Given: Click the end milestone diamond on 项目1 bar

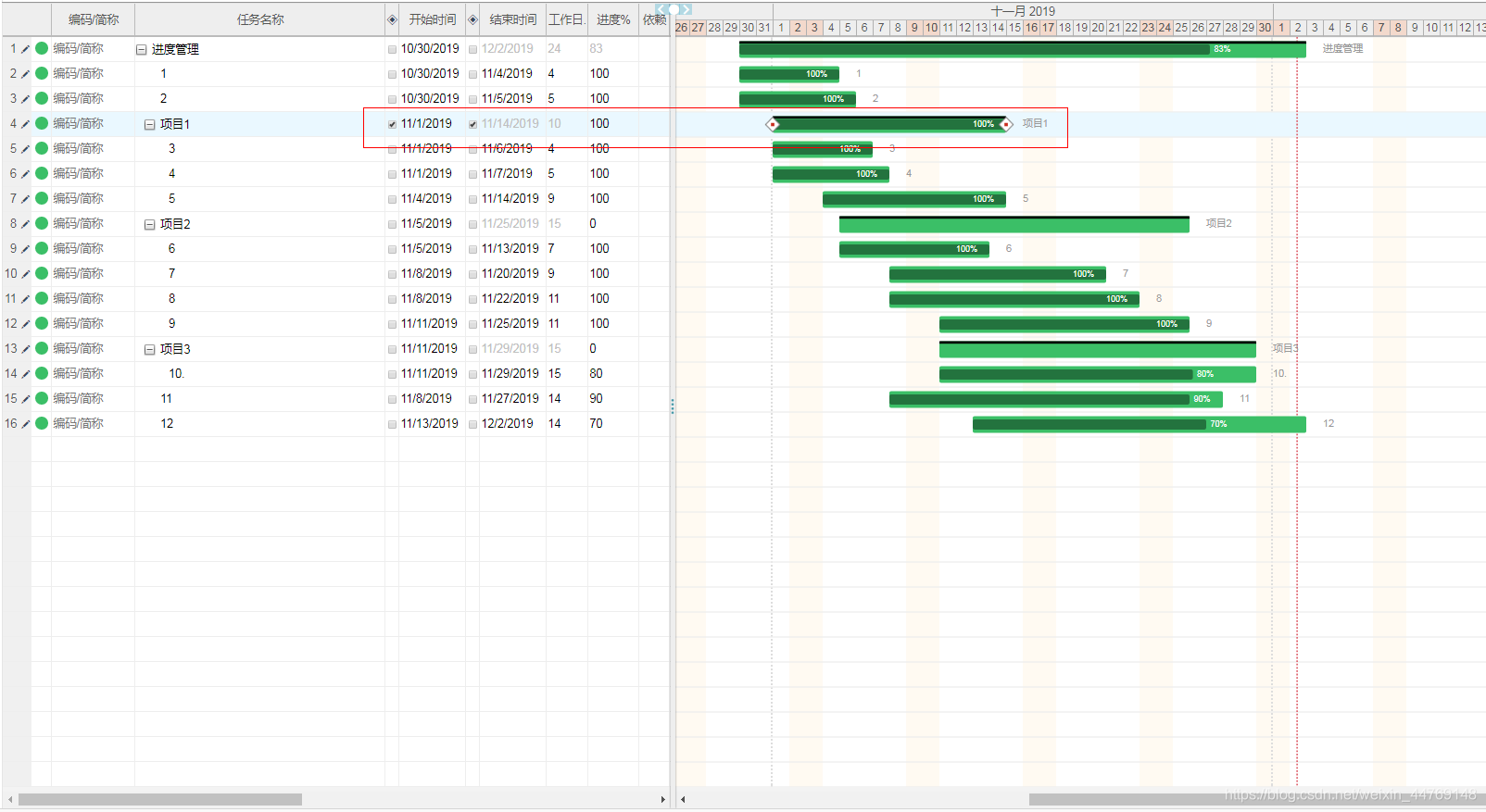Looking at the screenshot, I should pyautogui.click(x=1006, y=124).
